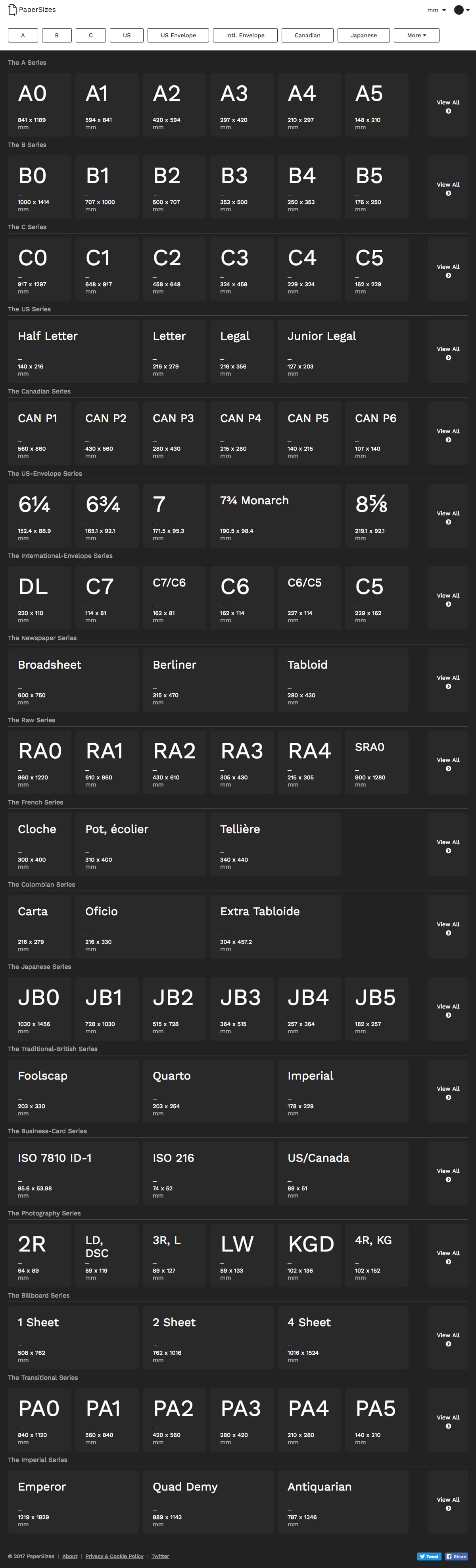Open the A4 paper size card
This screenshot has height=1568, width=476.
(309, 105)
